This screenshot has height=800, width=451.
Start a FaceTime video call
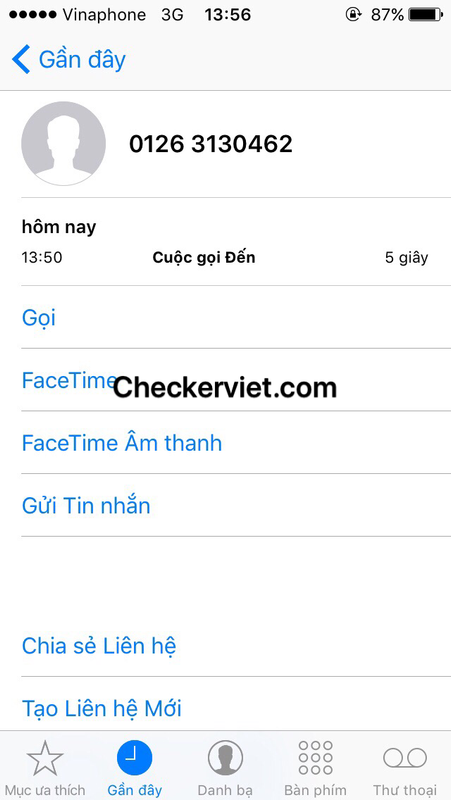236,380
